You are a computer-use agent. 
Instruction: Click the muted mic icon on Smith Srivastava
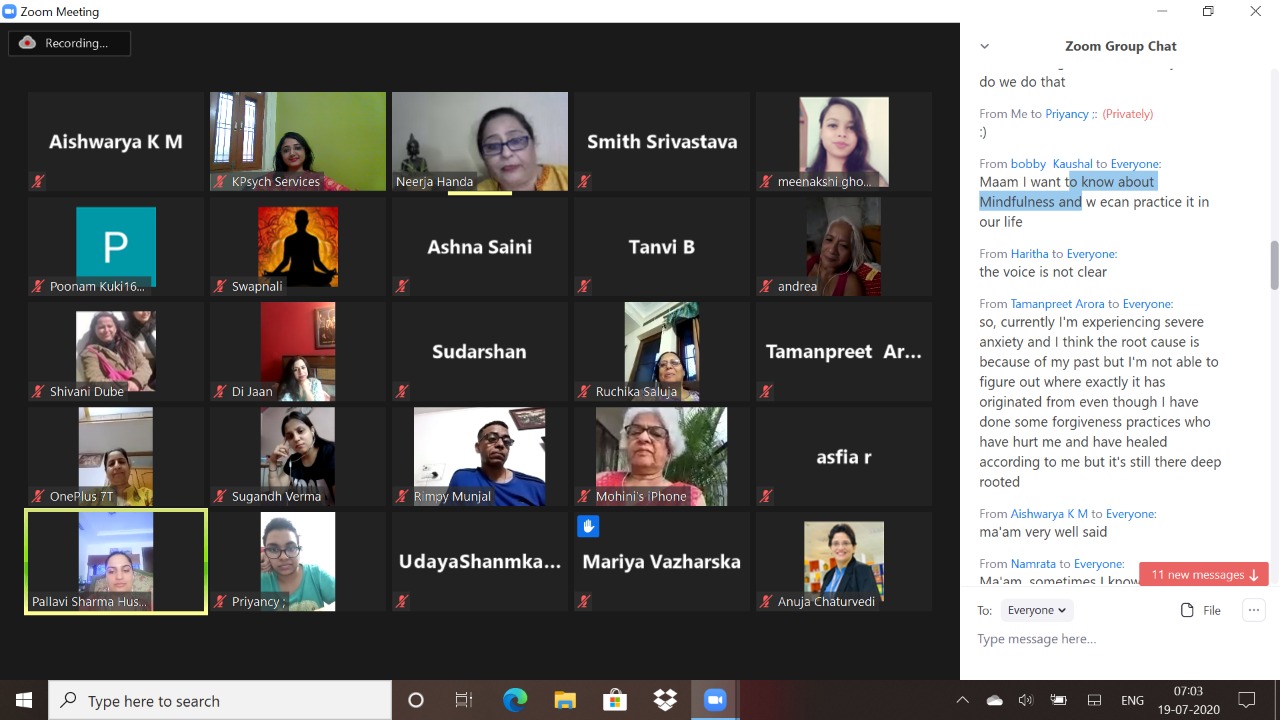[x=584, y=182]
